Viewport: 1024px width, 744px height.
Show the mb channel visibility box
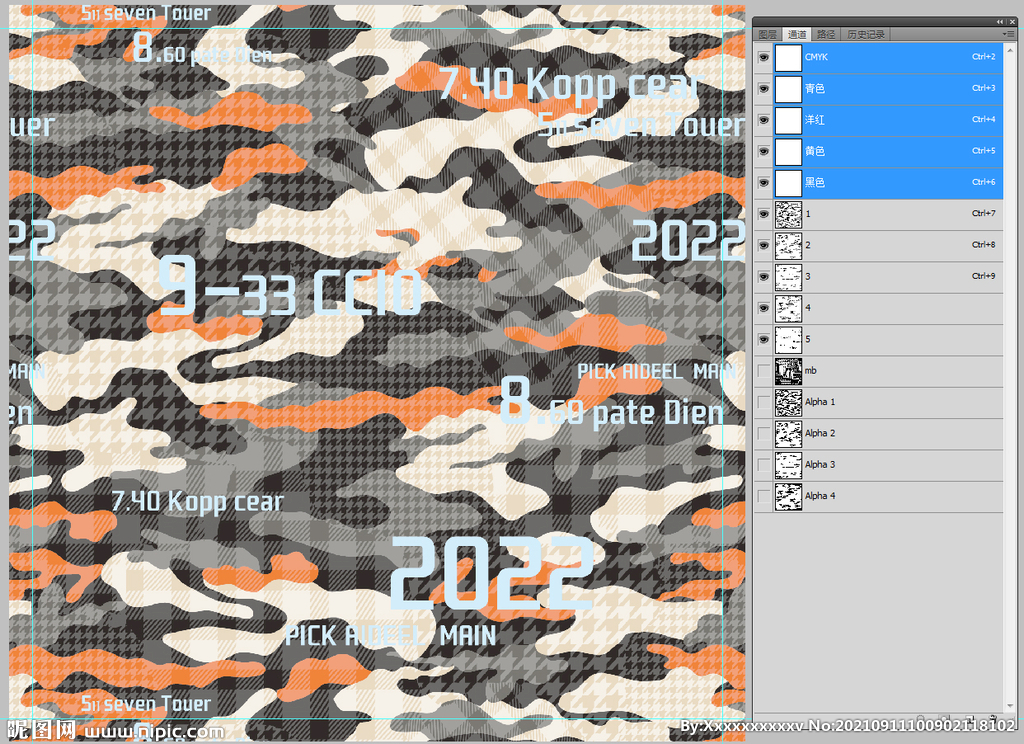click(764, 371)
